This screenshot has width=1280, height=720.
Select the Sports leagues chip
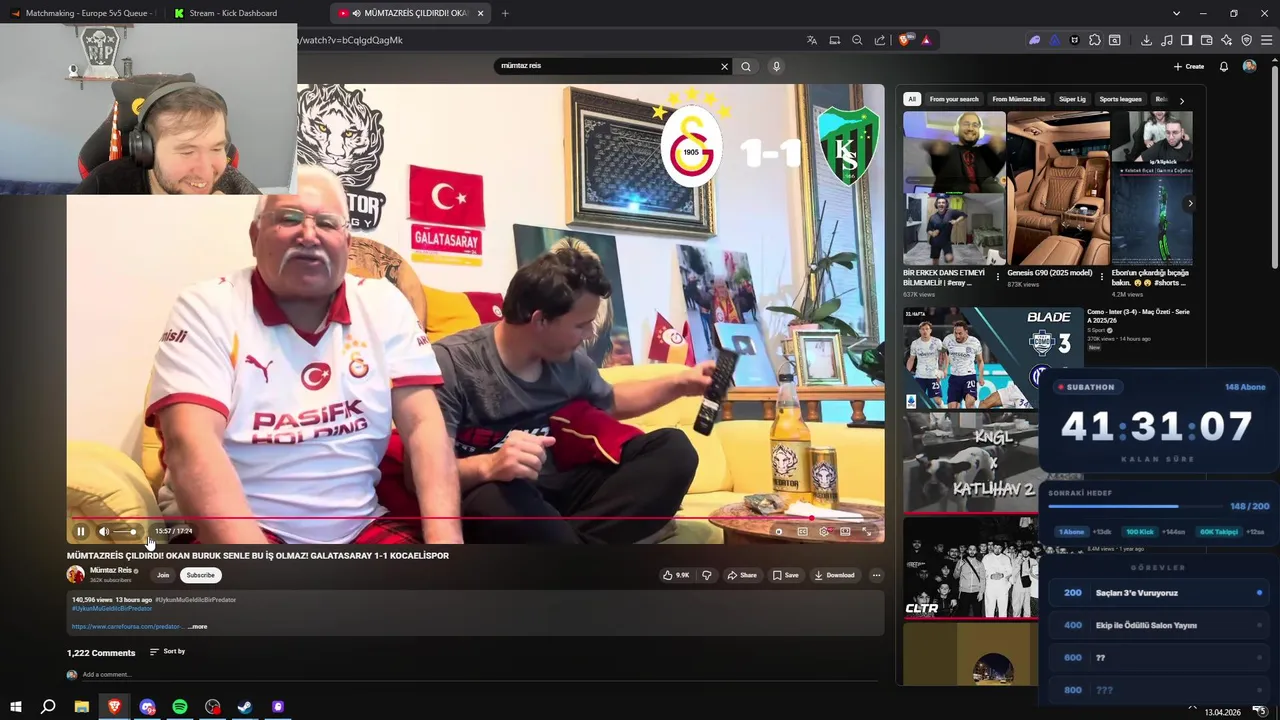click(1120, 99)
